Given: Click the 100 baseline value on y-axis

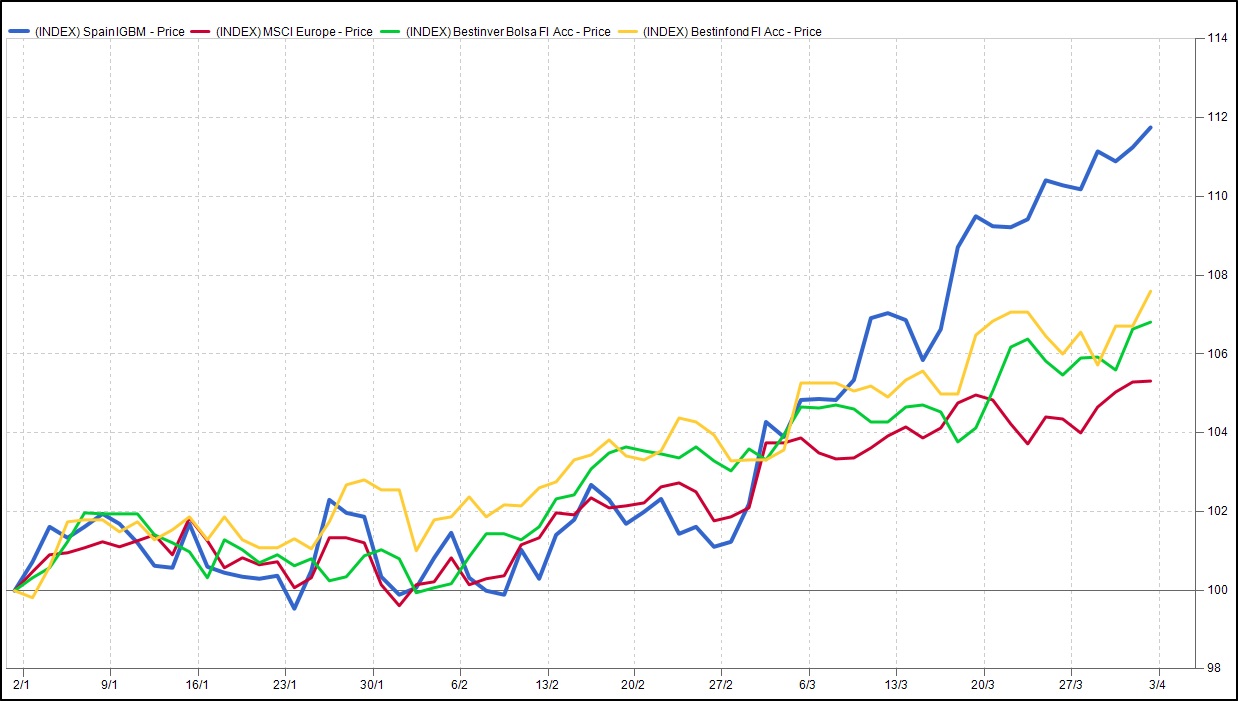Looking at the screenshot, I should (x=1216, y=590).
